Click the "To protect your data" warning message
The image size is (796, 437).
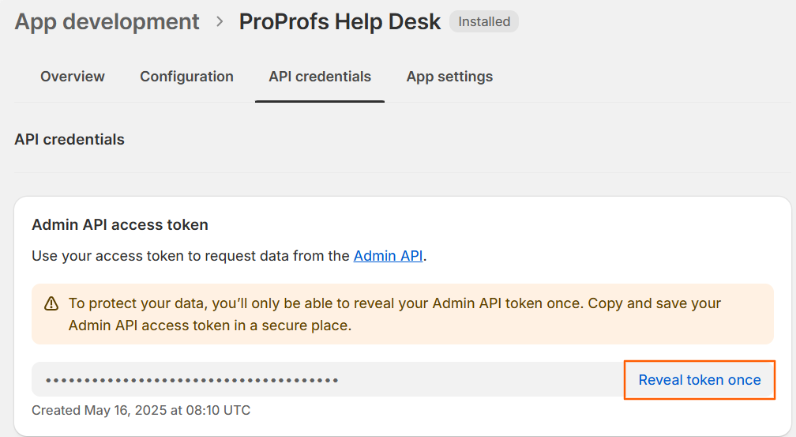click(x=395, y=303)
